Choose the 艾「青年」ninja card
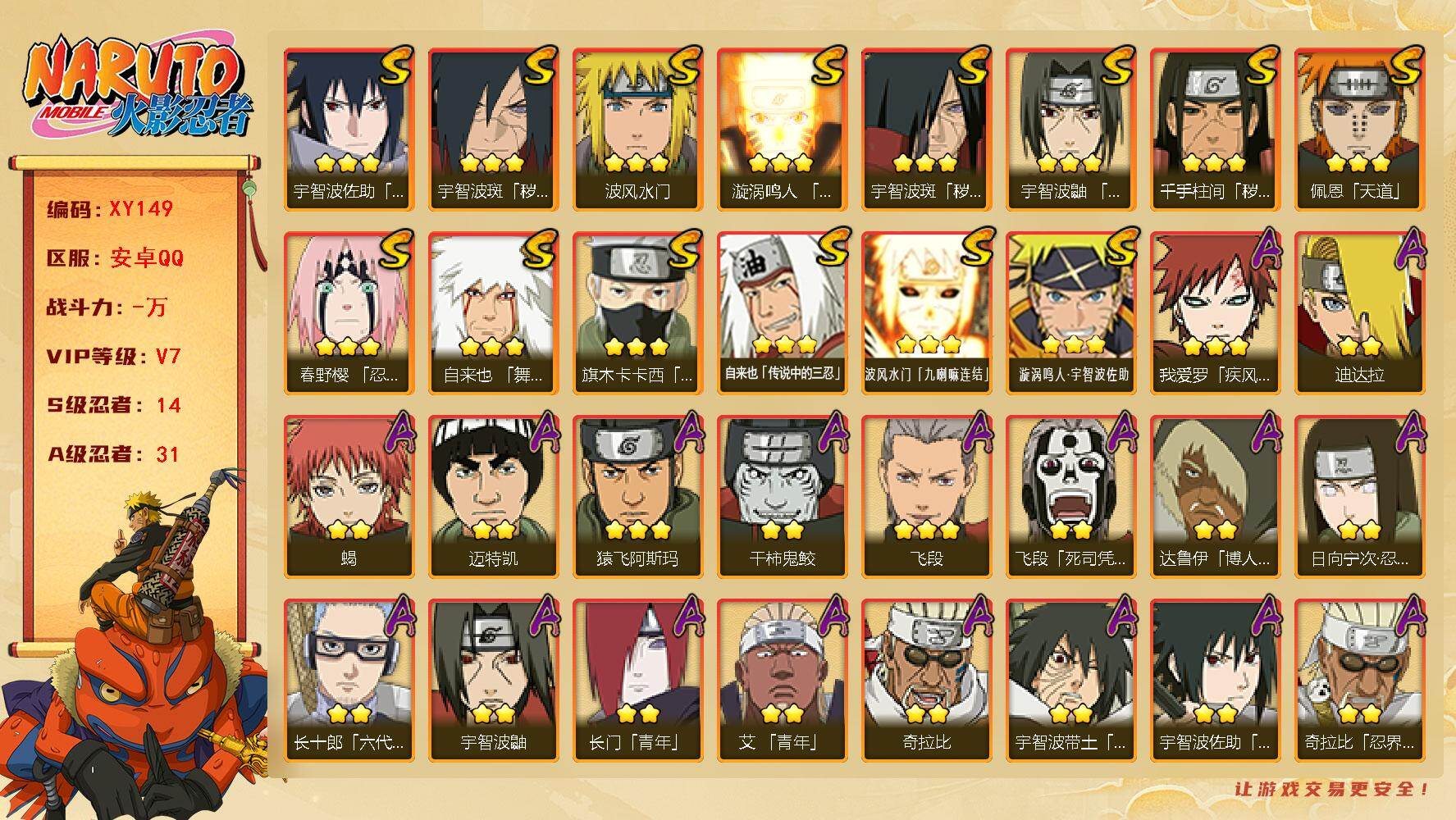 click(x=781, y=680)
